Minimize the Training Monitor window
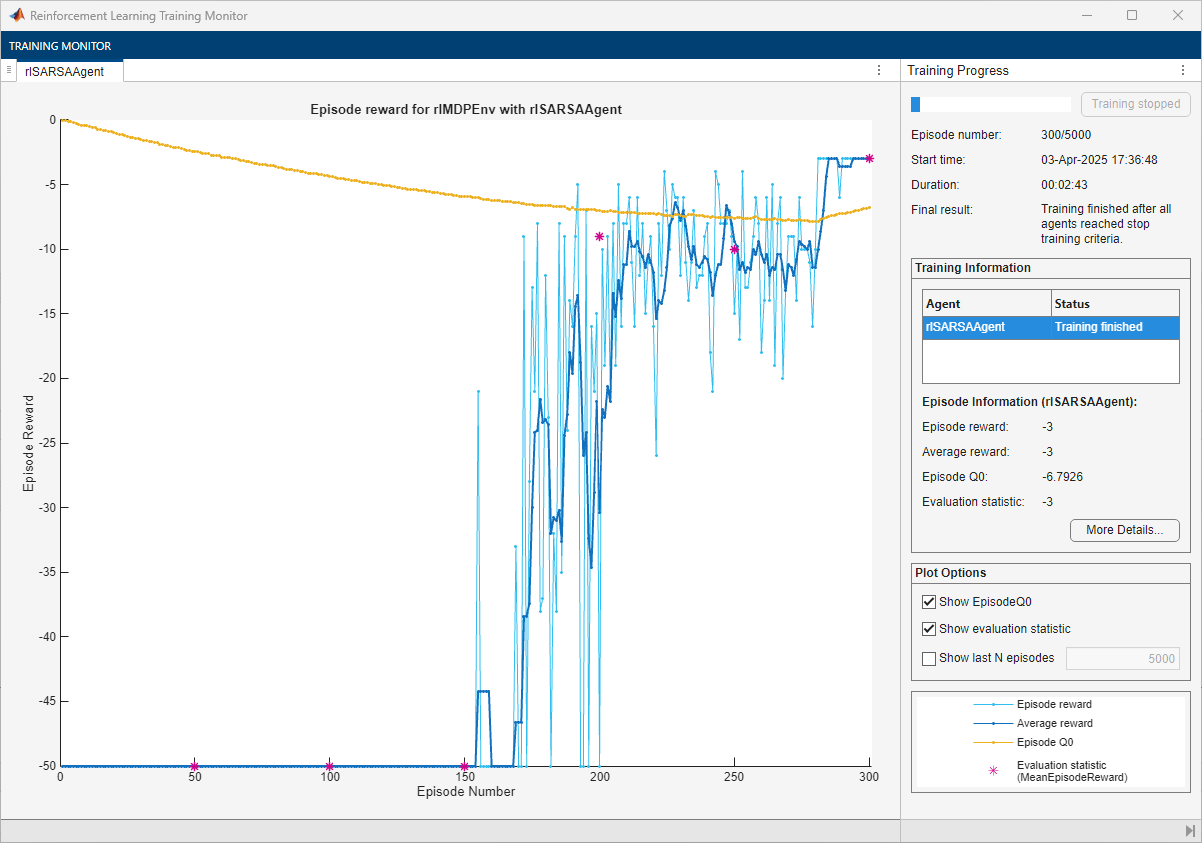The width and height of the screenshot is (1202, 843). point(1086,16)
